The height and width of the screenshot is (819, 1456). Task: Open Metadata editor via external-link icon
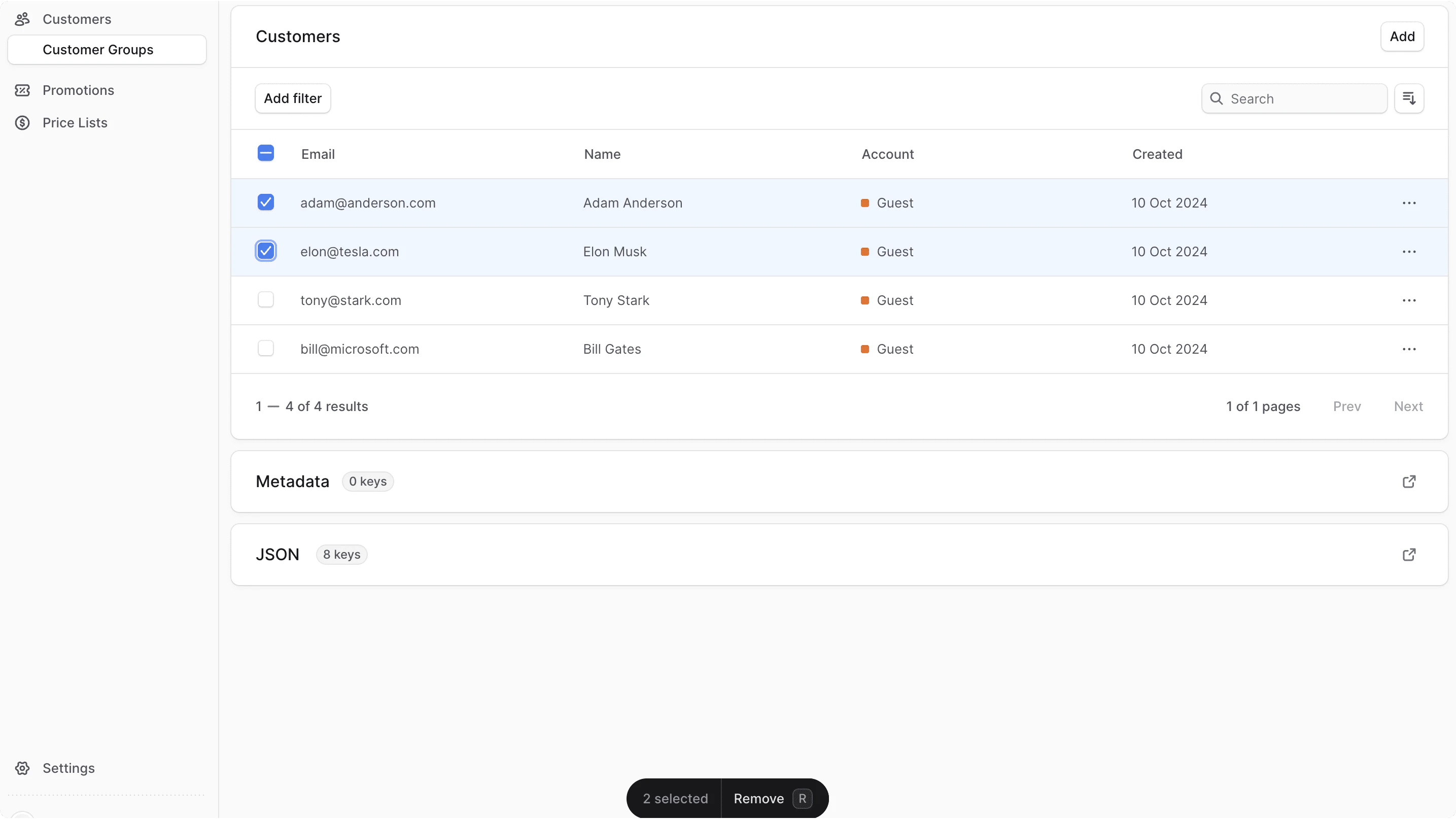coord(1408,482)
